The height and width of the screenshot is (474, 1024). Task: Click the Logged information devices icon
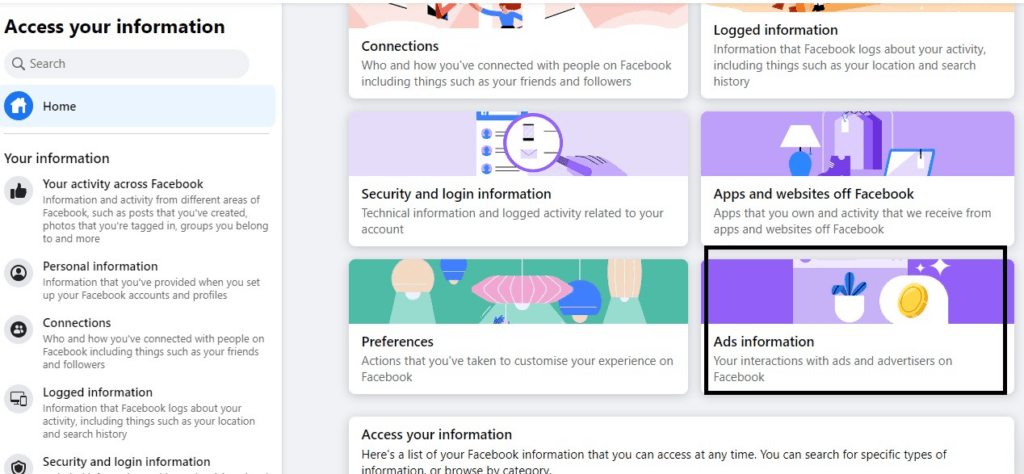point(18,399)
